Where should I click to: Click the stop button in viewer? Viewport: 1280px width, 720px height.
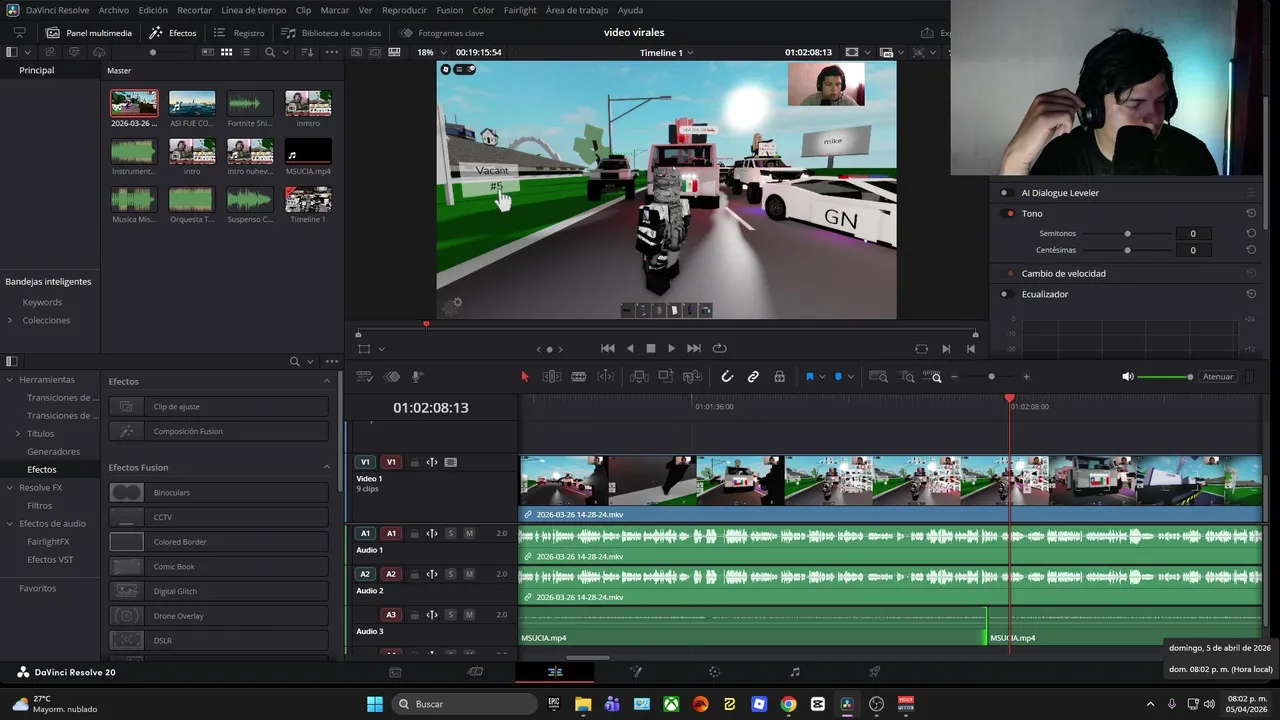[x=650, y=348]
